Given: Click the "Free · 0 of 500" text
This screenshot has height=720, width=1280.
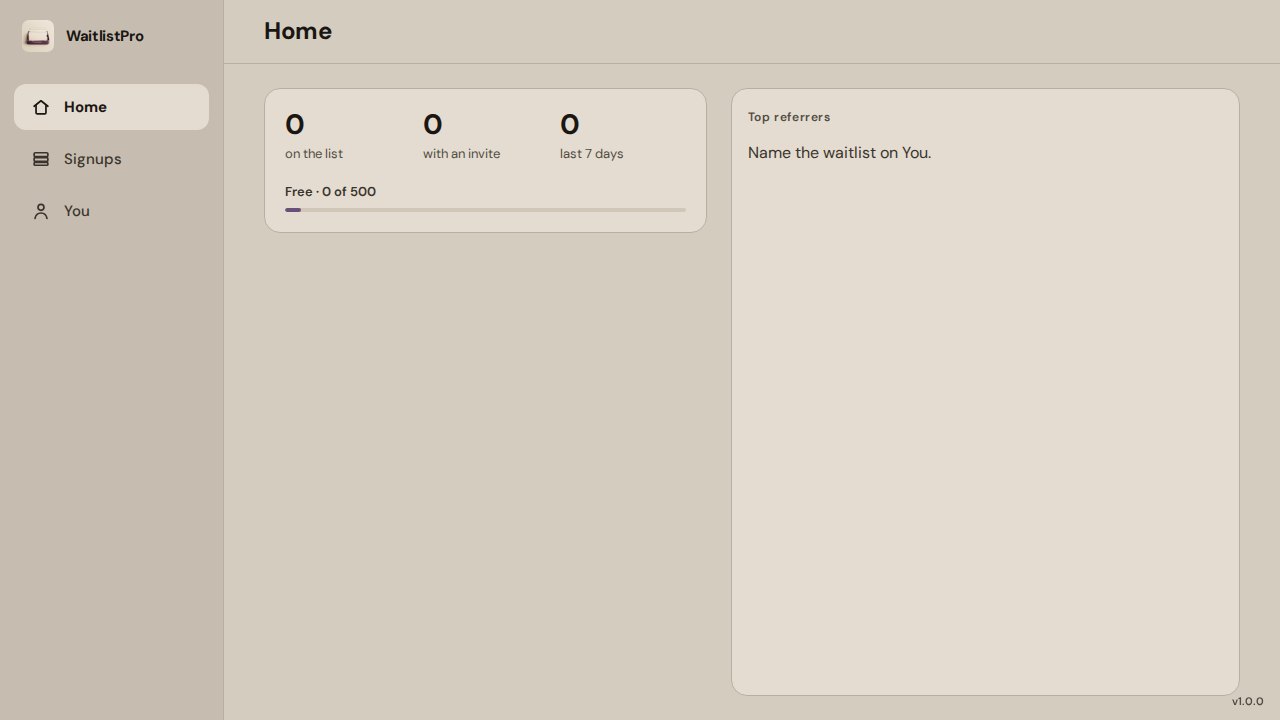Looking at the screenshot, I should (x=330, y=192).
